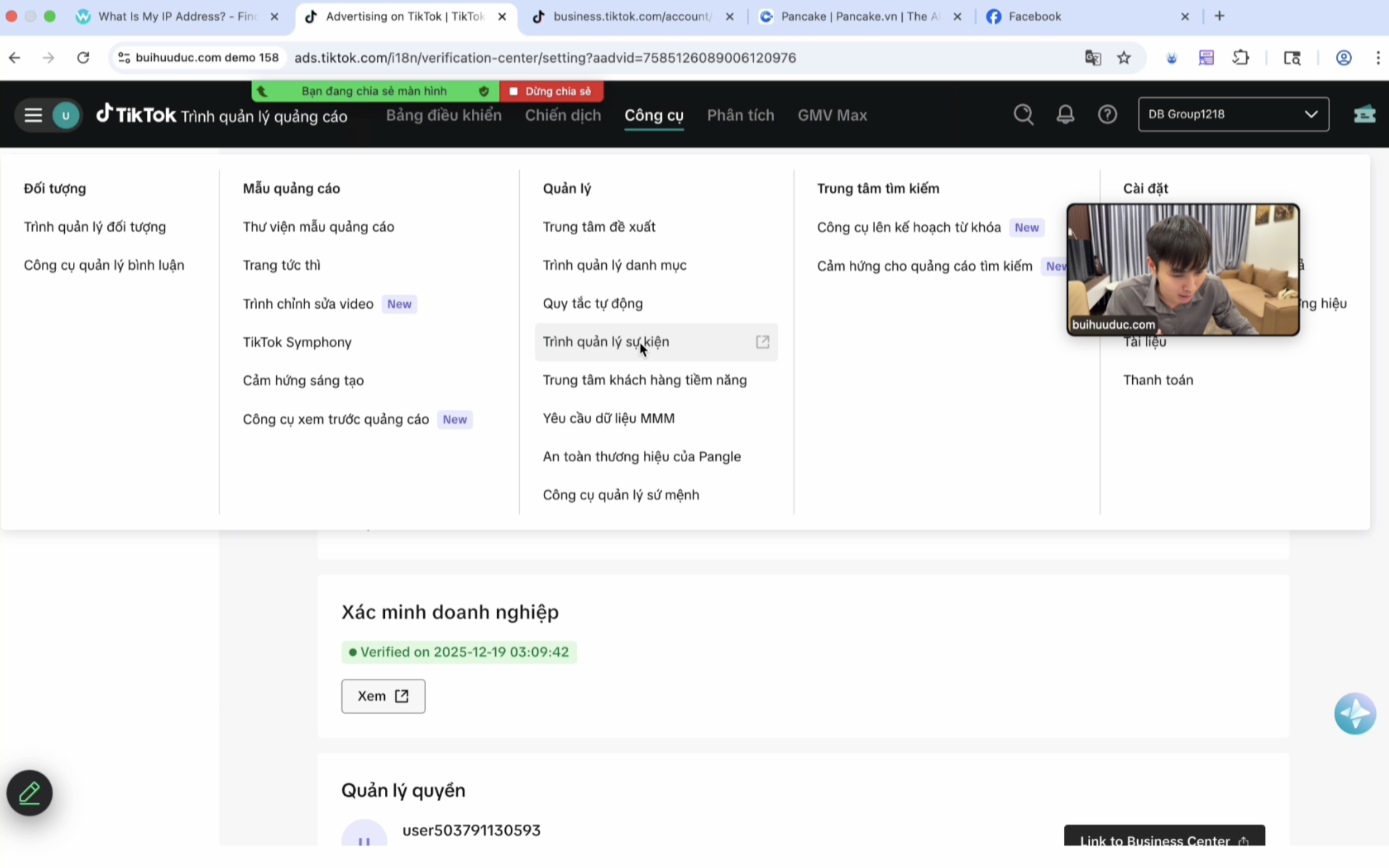Image resolution: width=1389 pixels, height=868 pixels.
Task: Click the Google Translate icon in address bar
Action: 1093,58
